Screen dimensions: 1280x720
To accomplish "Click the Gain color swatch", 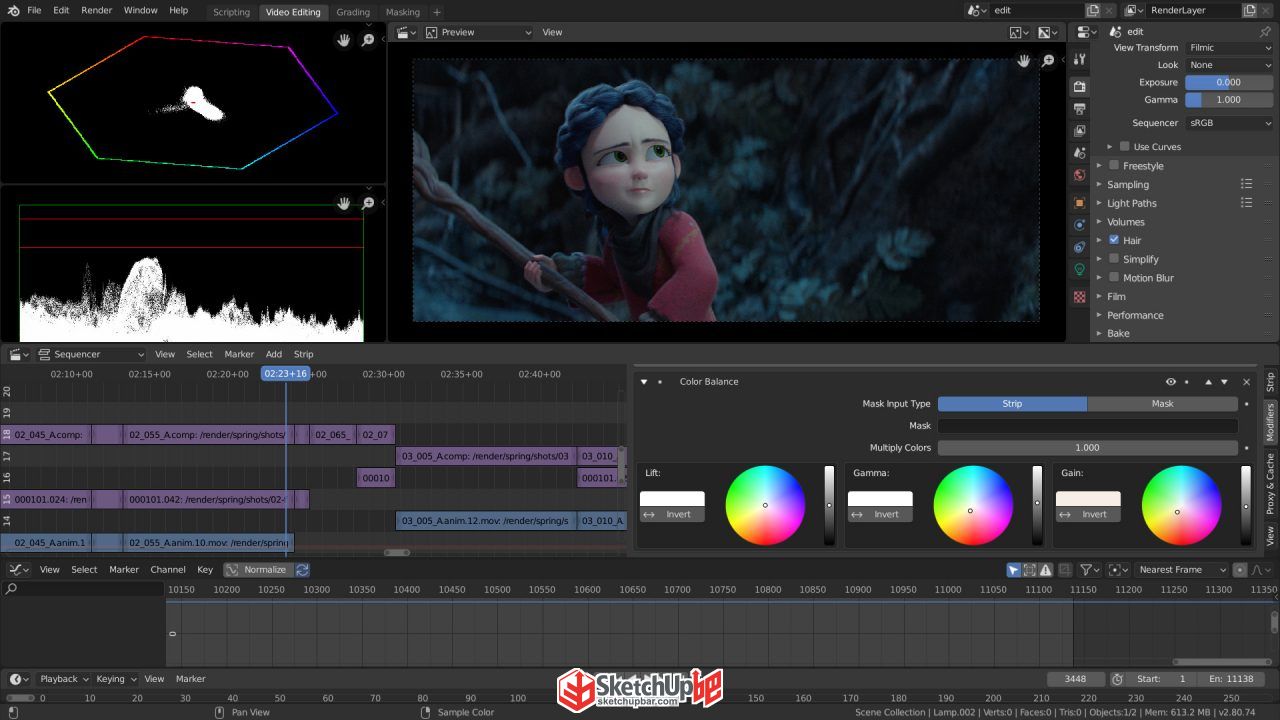I will (x=1088, y=499).
